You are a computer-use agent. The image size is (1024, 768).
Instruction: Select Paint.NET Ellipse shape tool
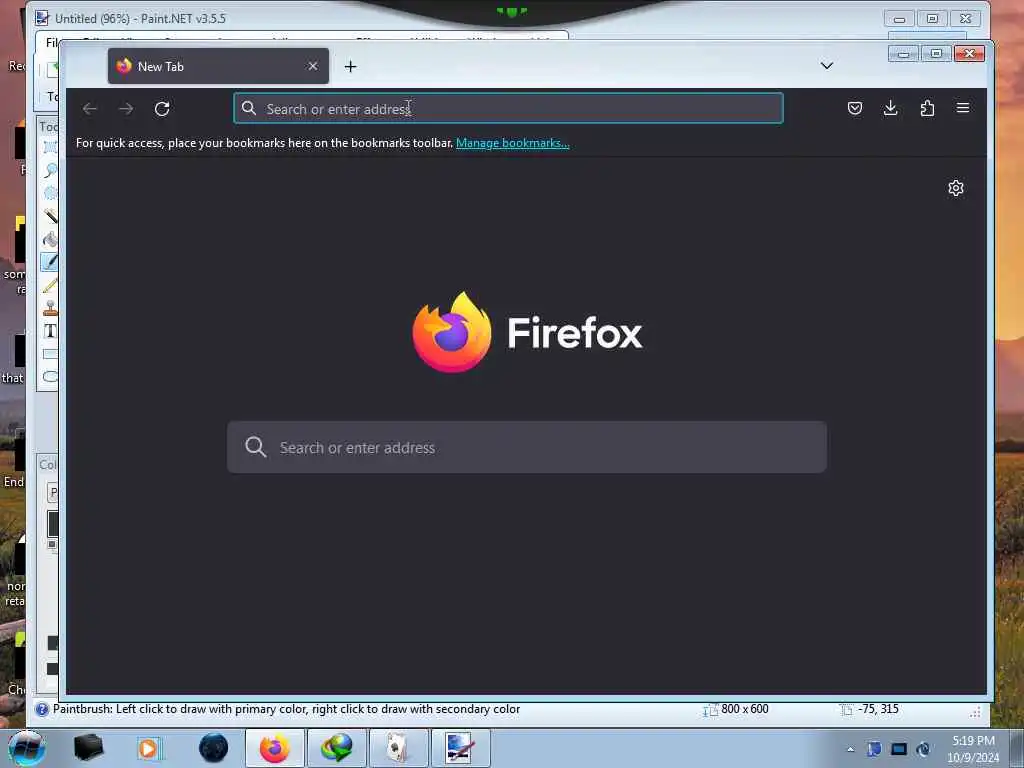tap(51, 377)
